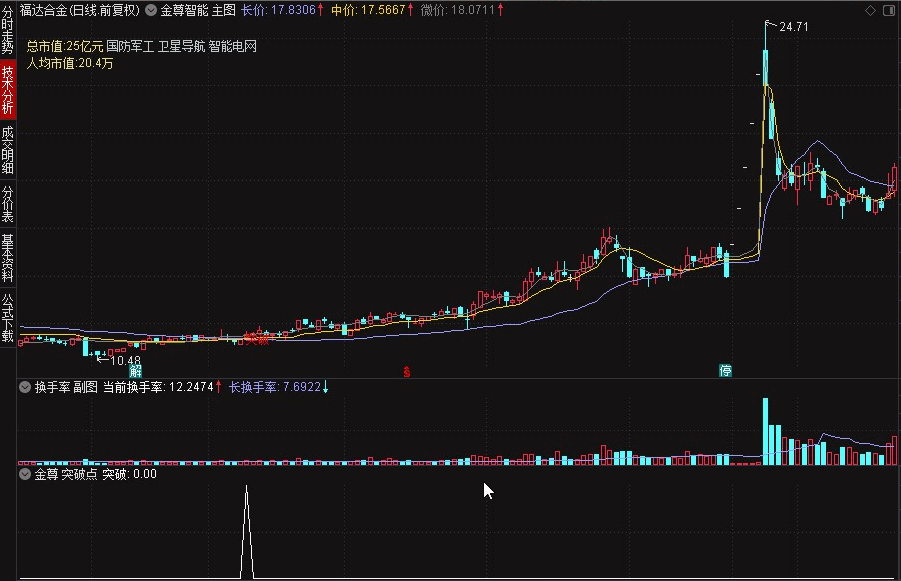Click the red 突破 signal on the chart
Screen dimensions: 901x581
(257, 339)
